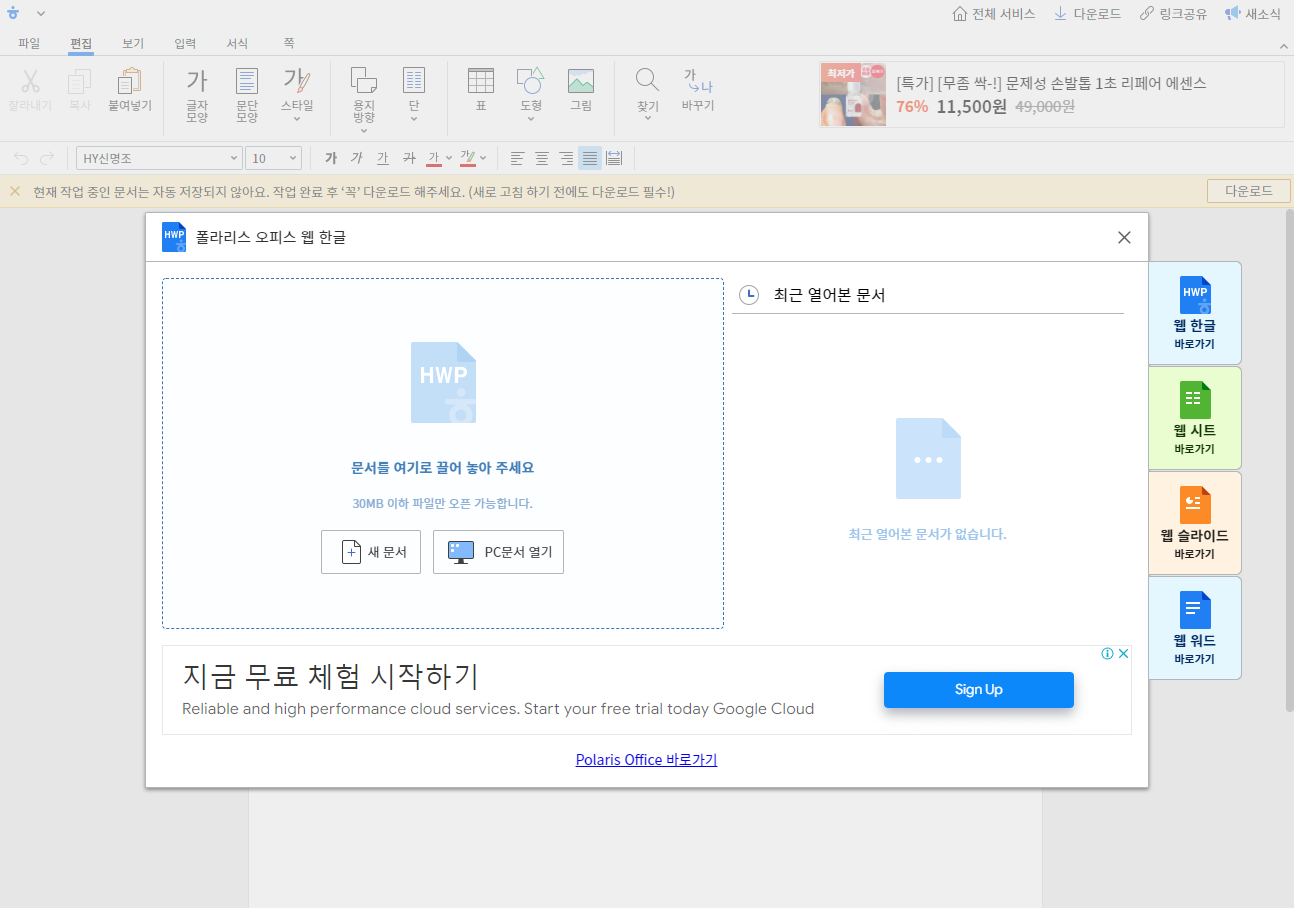Open the 웹 시트 바로가기 side shortcut
Screen dimensions: 1294x908
click(1195, 418)
